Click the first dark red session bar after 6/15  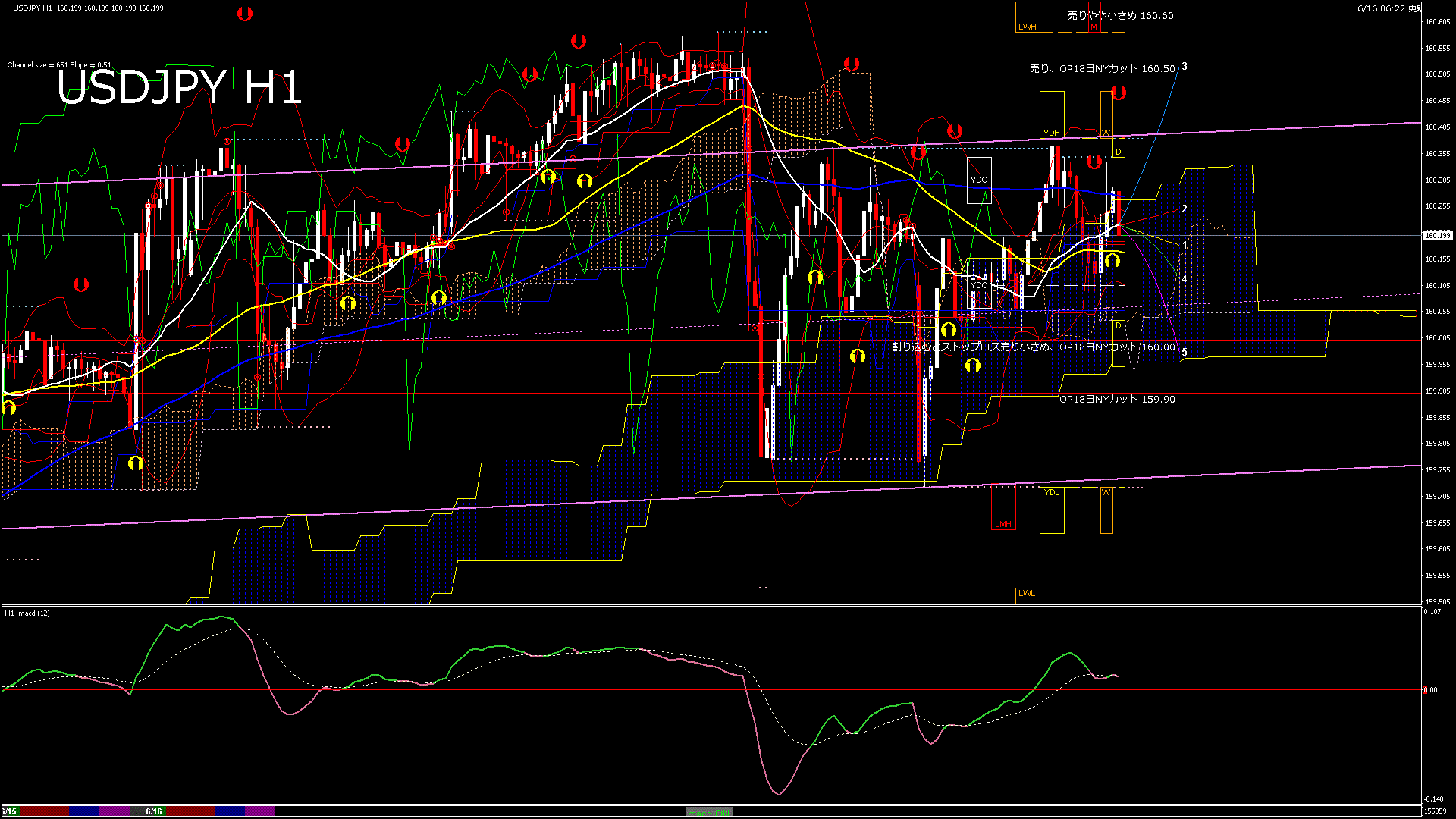pos(45,811)
